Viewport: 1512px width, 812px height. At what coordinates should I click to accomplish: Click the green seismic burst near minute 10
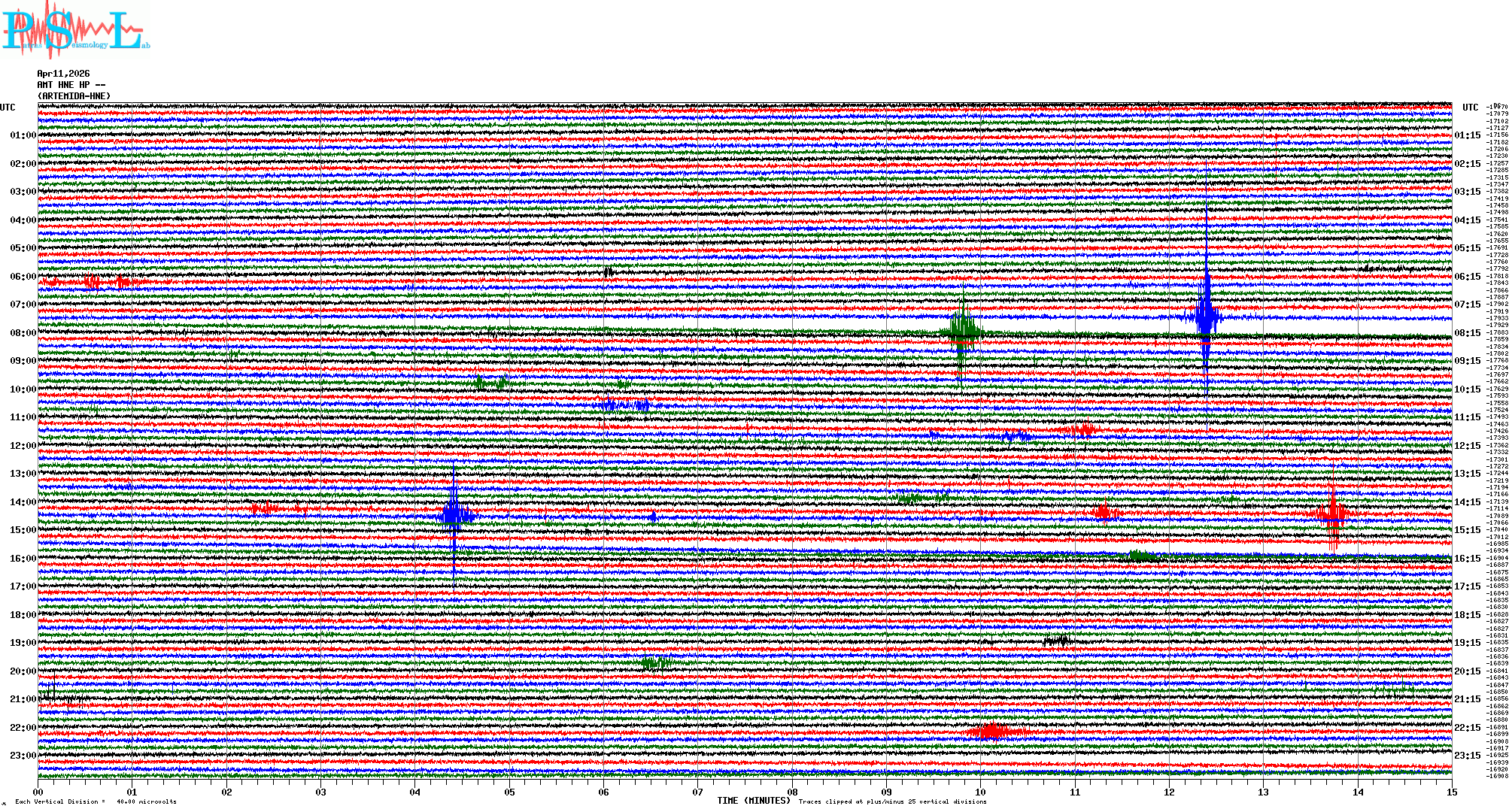963,331
